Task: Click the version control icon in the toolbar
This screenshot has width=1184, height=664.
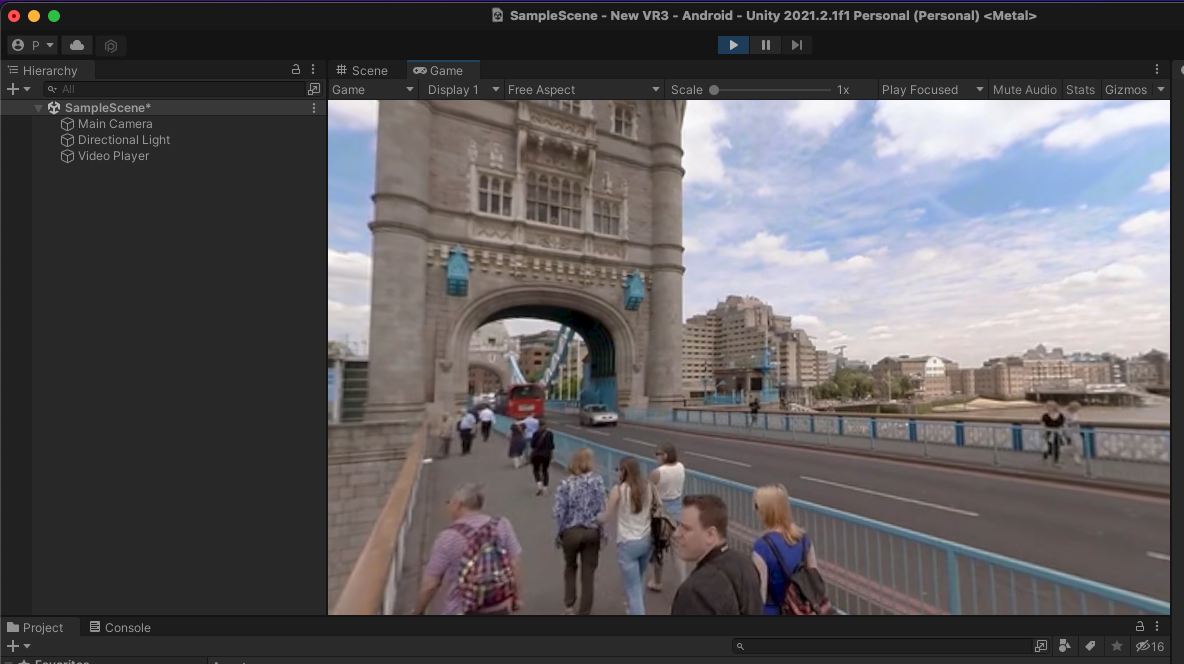Action: pyautogui.click(x=111, y=46)
